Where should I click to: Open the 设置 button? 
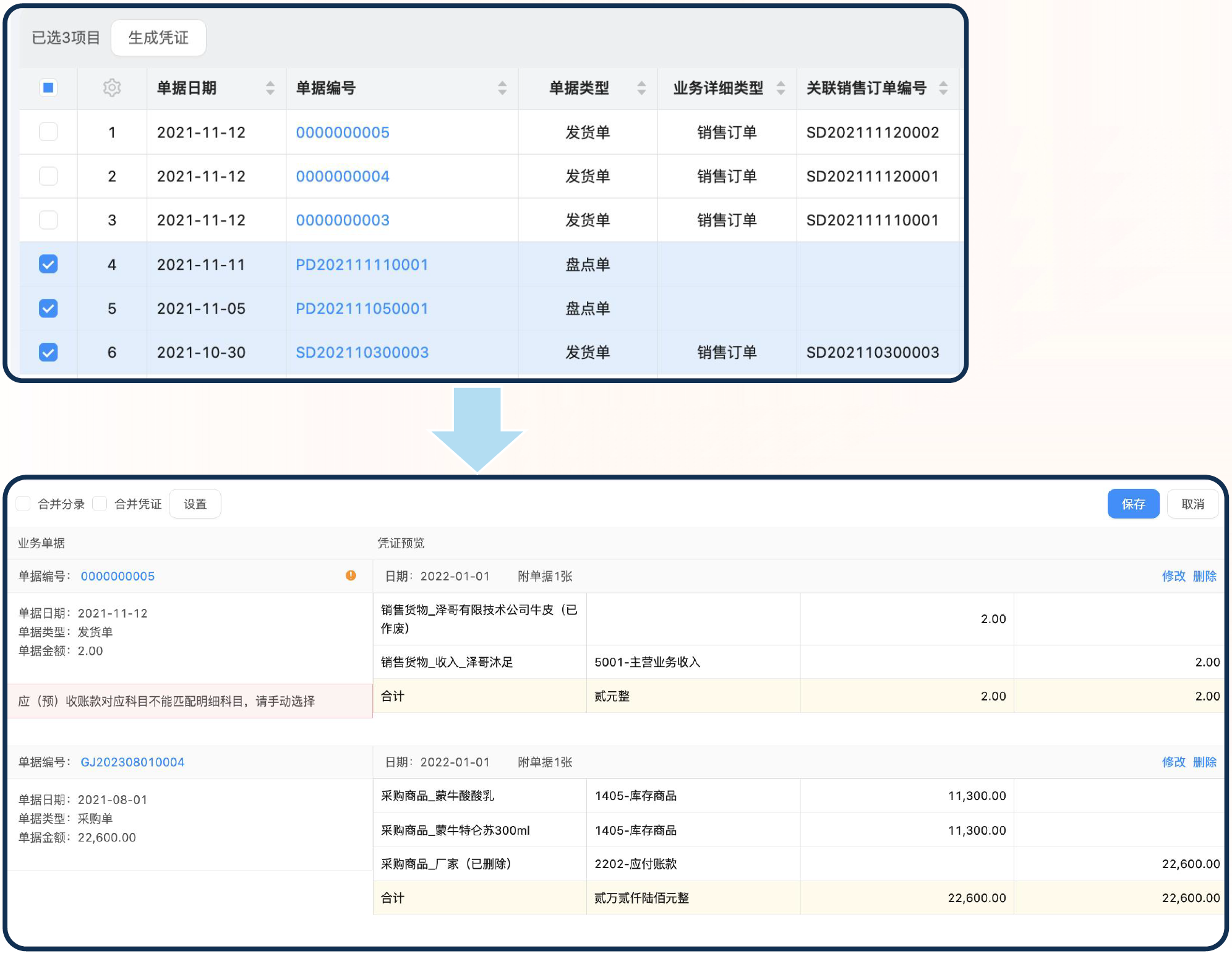click(195, 504)
